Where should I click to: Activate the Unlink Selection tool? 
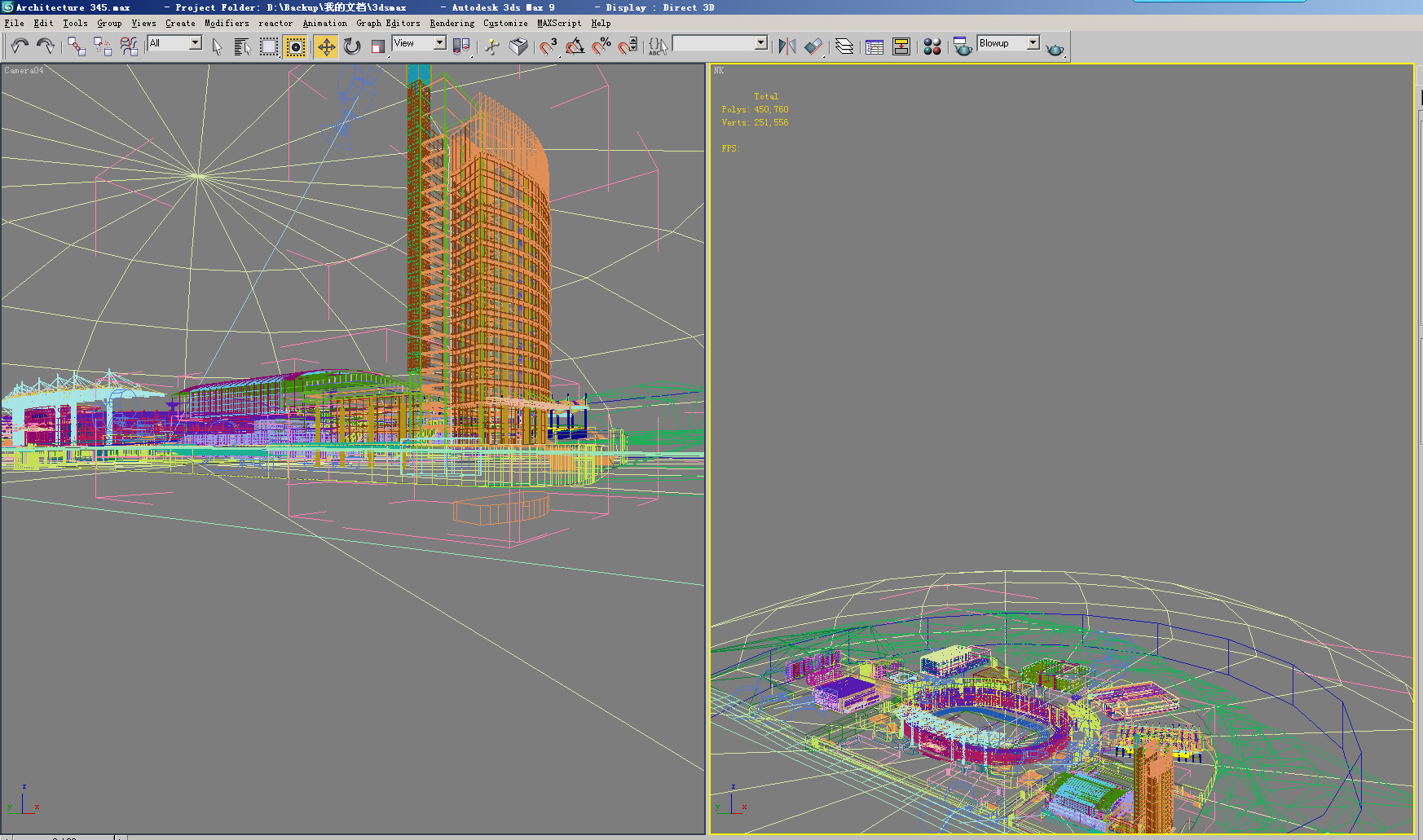coord(103,46)
